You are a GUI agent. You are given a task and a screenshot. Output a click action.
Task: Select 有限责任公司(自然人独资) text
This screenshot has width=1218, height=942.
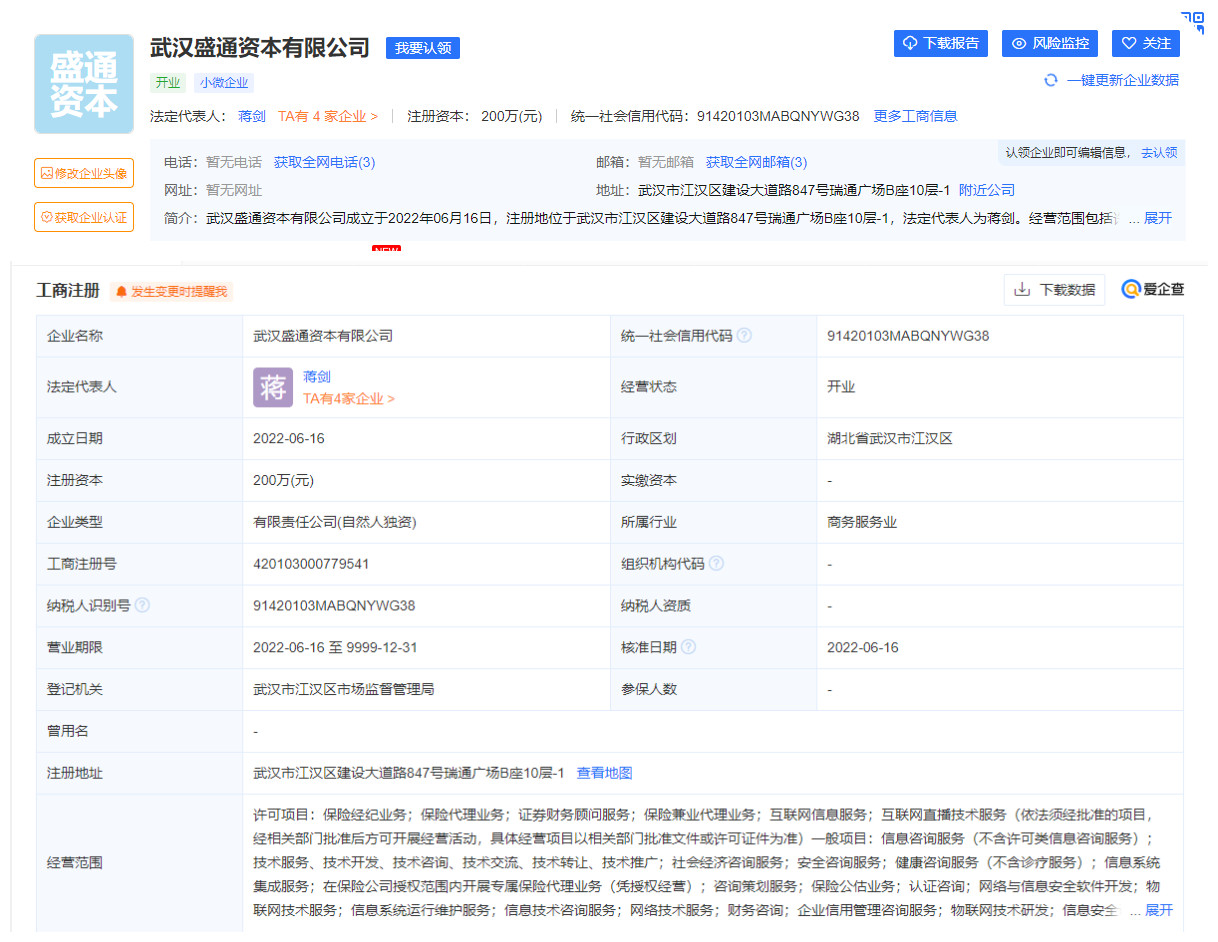335,522
